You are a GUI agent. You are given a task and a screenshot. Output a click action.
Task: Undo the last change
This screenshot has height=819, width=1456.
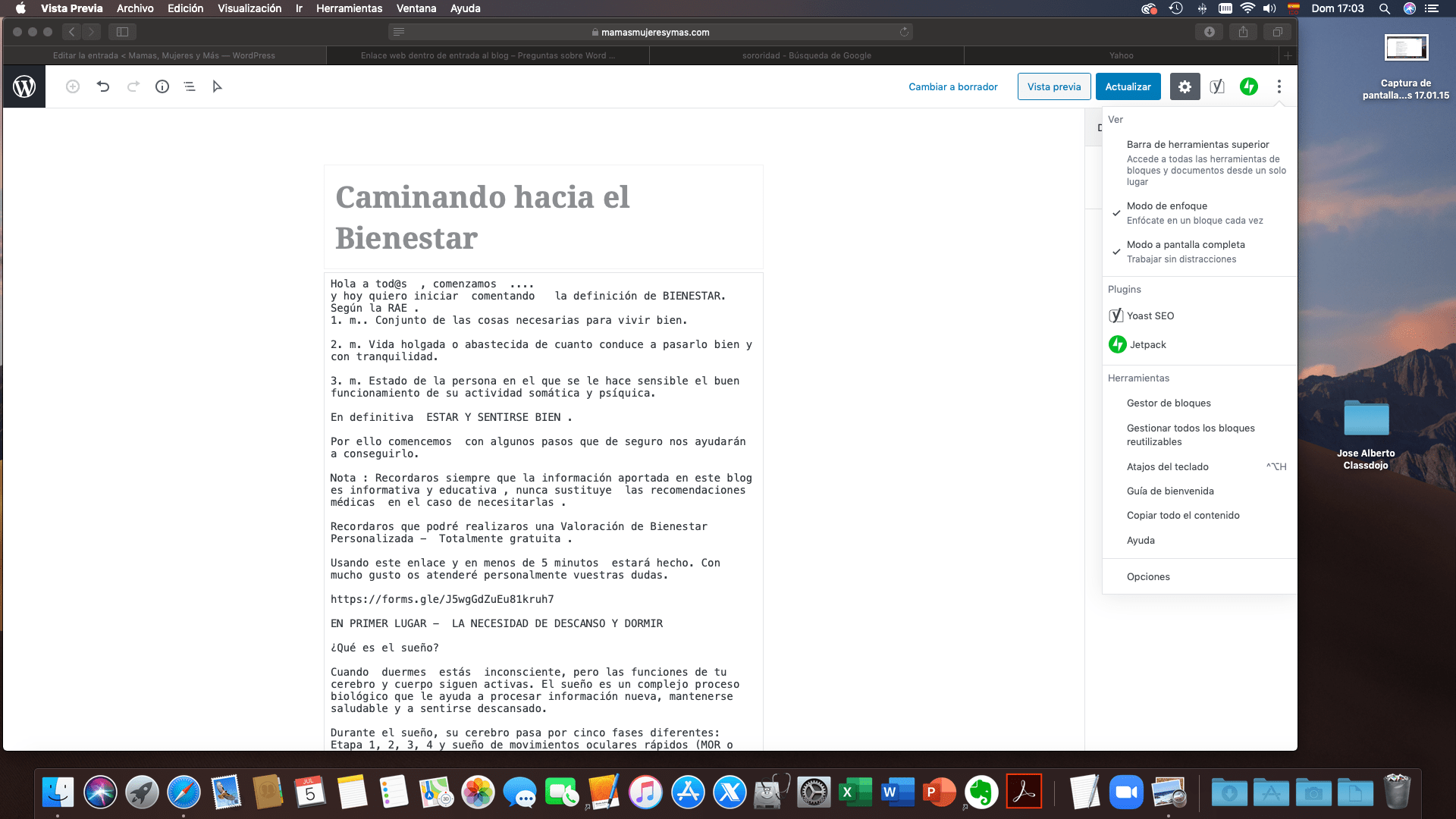[103, 86]
